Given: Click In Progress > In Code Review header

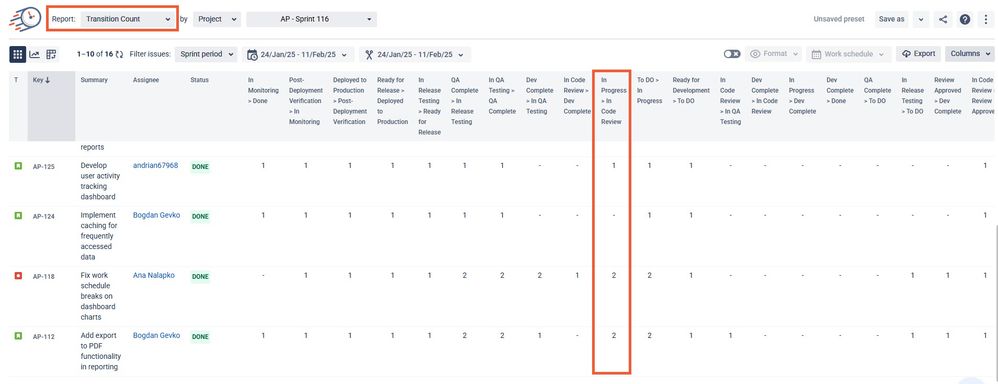Looking at the screenshot, I should [x=614, y=101].
